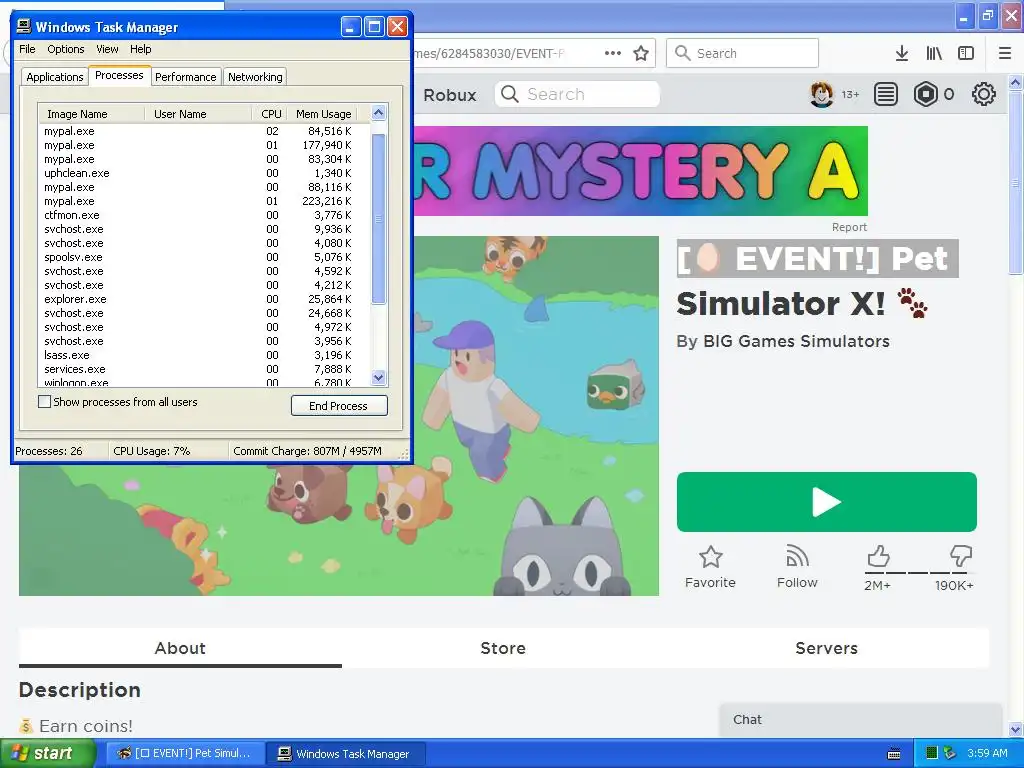
Task: Open the View menu in Task Manager
Action: pyautogui.click(x=107, y=49)
